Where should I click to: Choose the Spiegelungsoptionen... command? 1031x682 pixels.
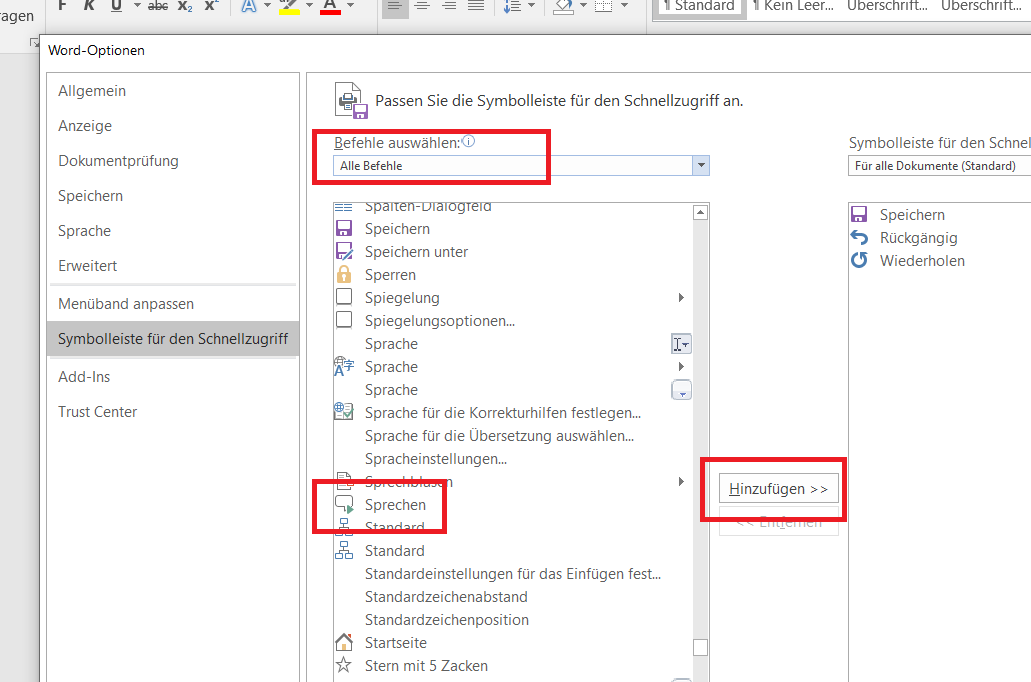(x=514, y=321)
